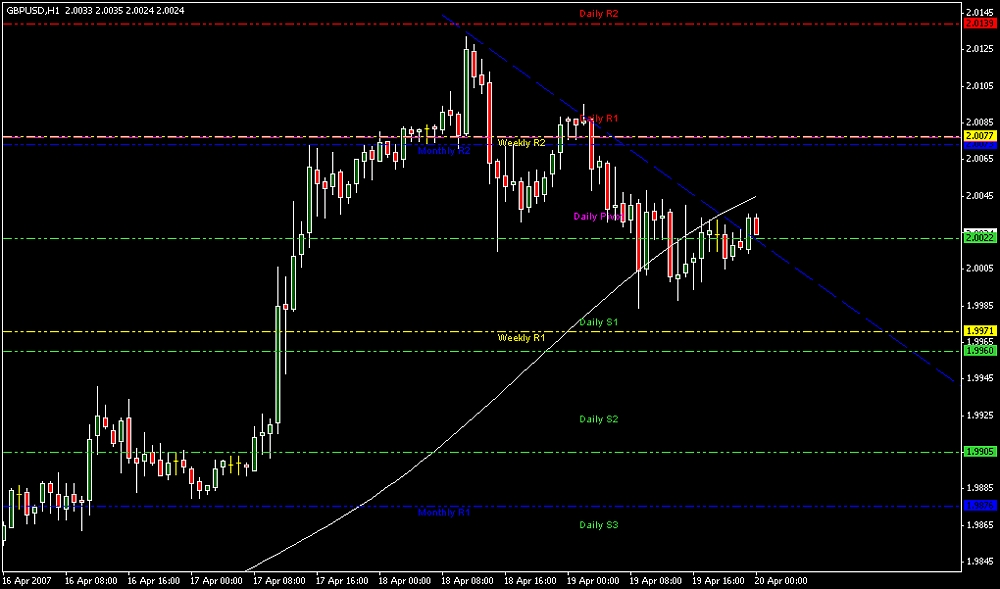Select the green 2.0022 price tag
The height and width of the screenshot is (589, 1000).
(x=977, y=238)
